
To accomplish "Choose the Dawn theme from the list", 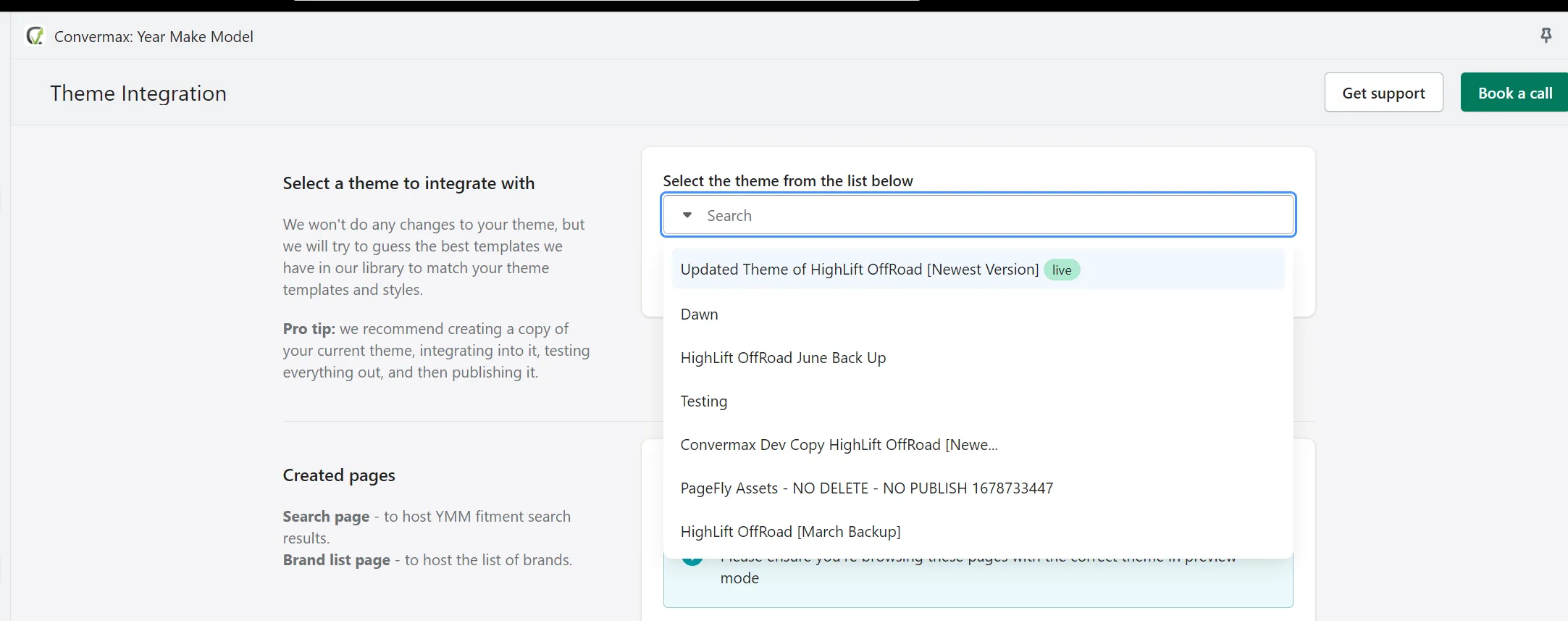I will [699, 314].
